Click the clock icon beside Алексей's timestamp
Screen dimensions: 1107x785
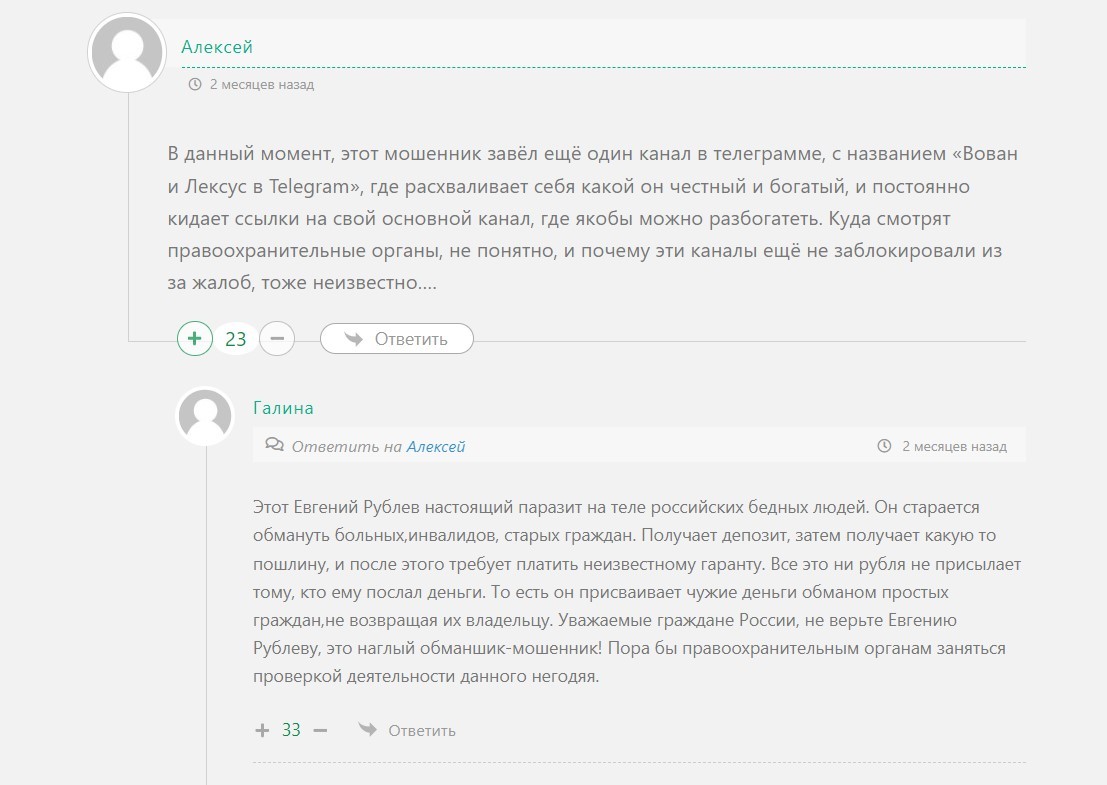coord(195,84)
